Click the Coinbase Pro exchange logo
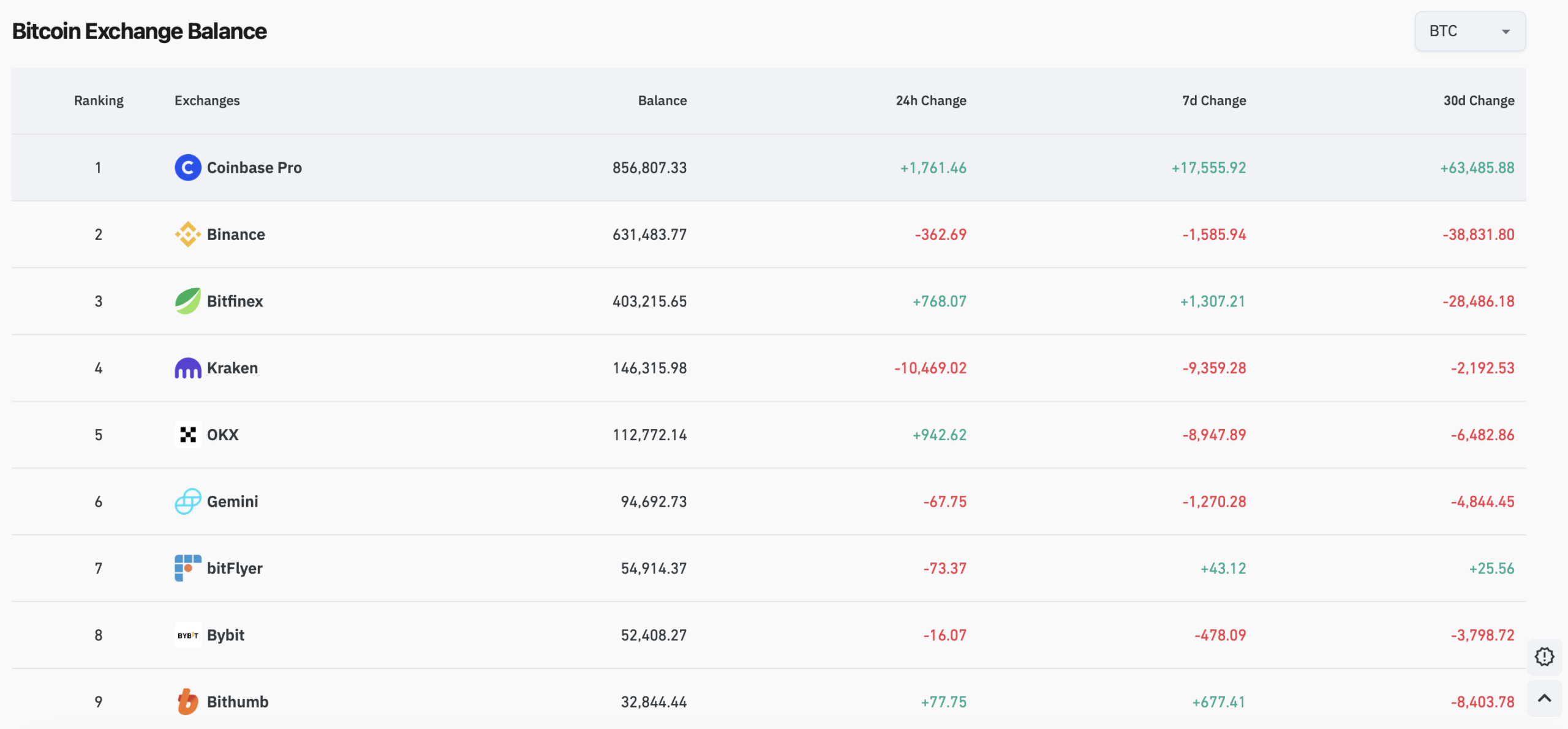 coord(187,167)
